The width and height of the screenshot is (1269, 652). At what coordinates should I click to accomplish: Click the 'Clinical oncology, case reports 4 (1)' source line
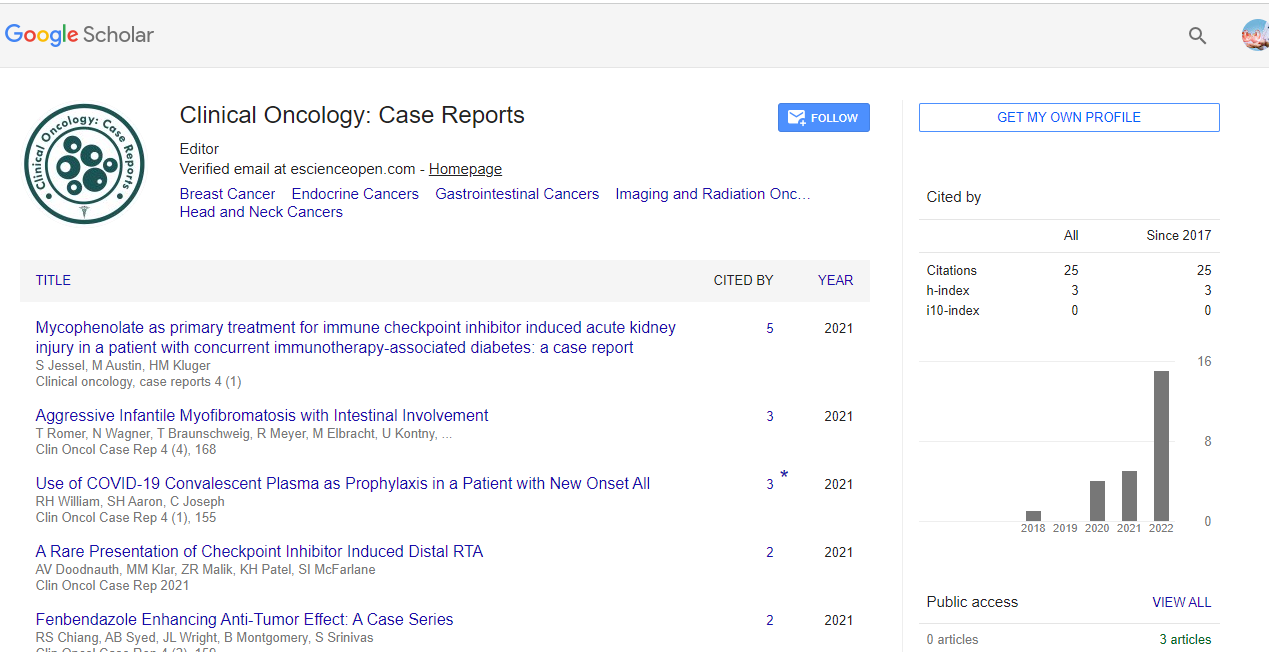pyautogui.click(x=138, y=381)
